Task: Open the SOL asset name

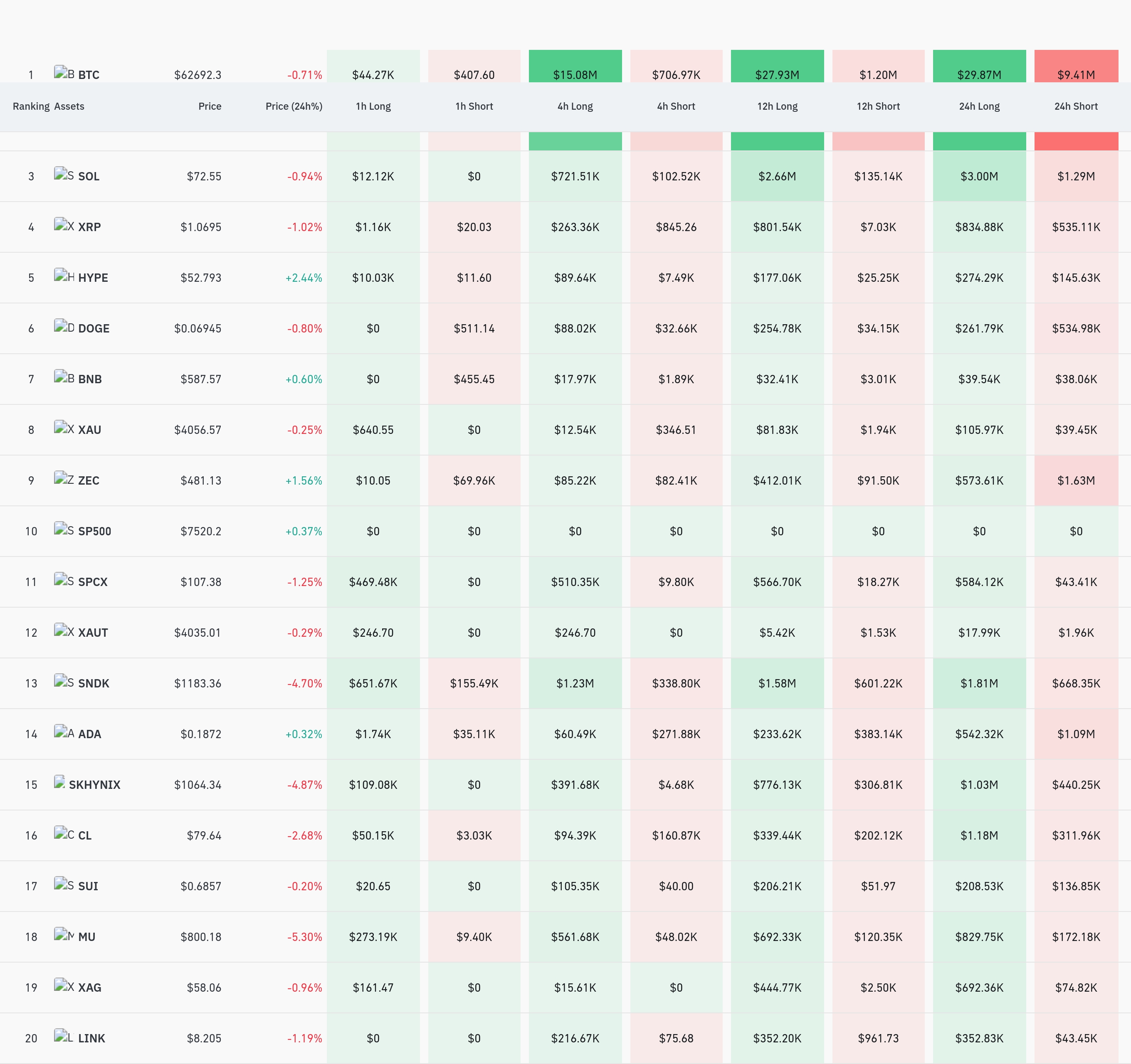Action: click(89, 176)
